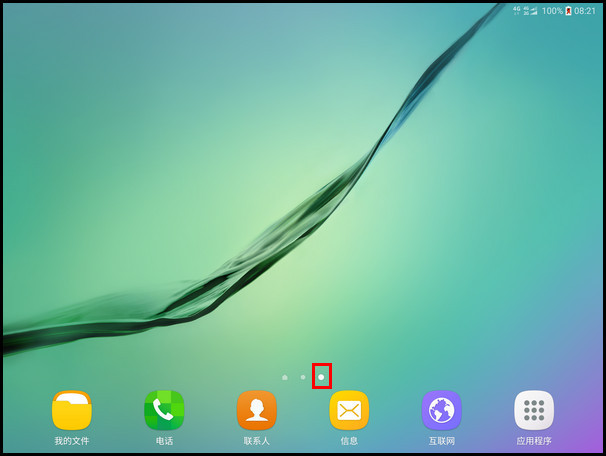The height and width of the screenshot is (456, 606).
Task: Tap the 08:21 clock
Action: pos(585,11)
